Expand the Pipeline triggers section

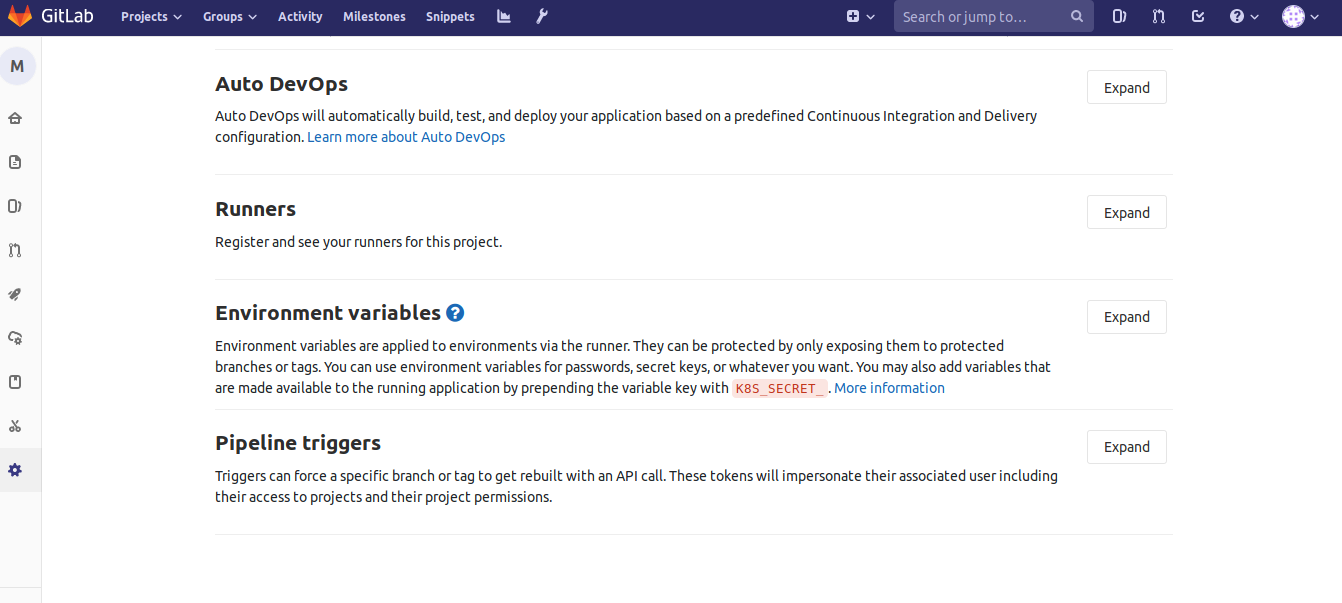point(1127,447)
